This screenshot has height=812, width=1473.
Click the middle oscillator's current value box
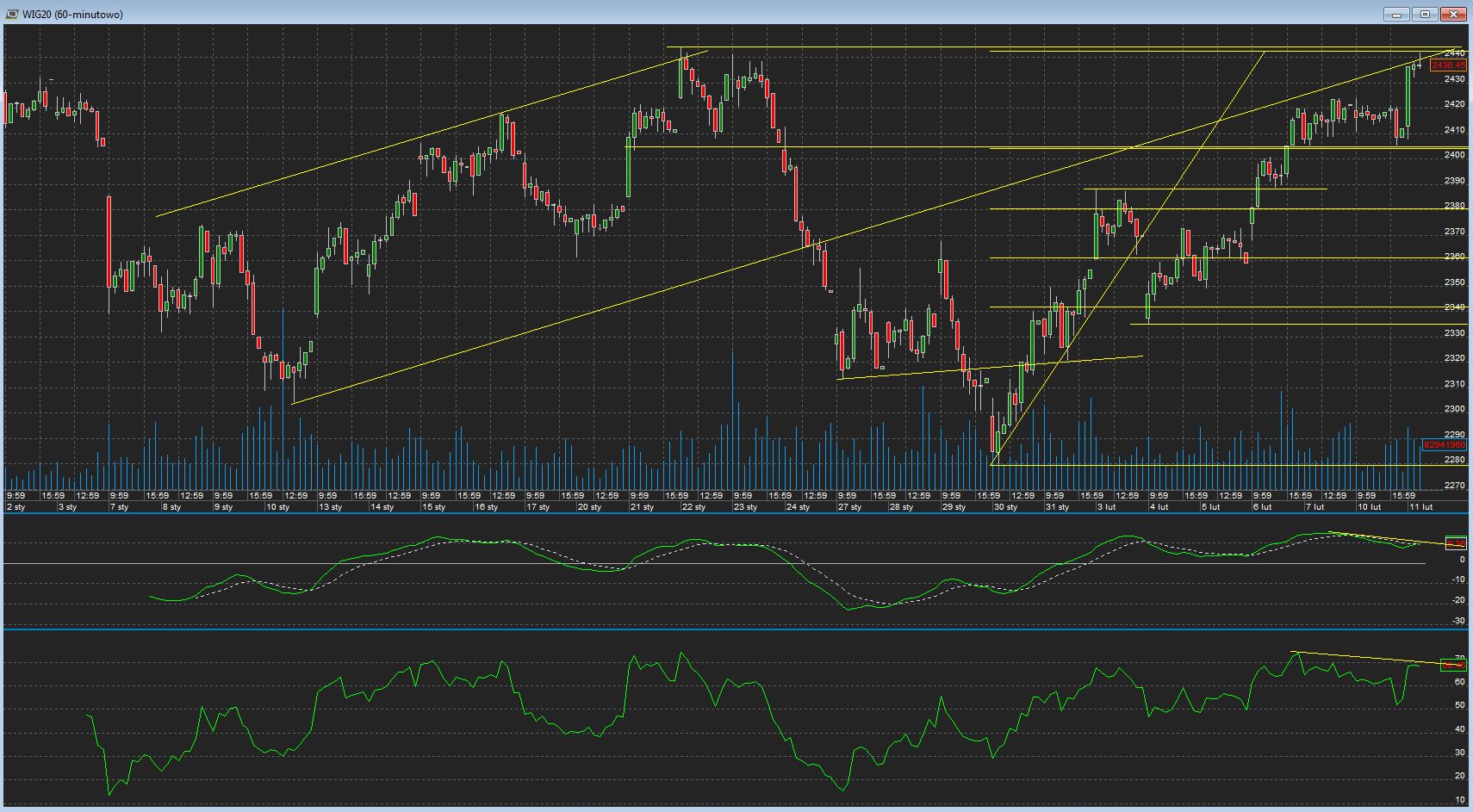(x=1456, y=543)
